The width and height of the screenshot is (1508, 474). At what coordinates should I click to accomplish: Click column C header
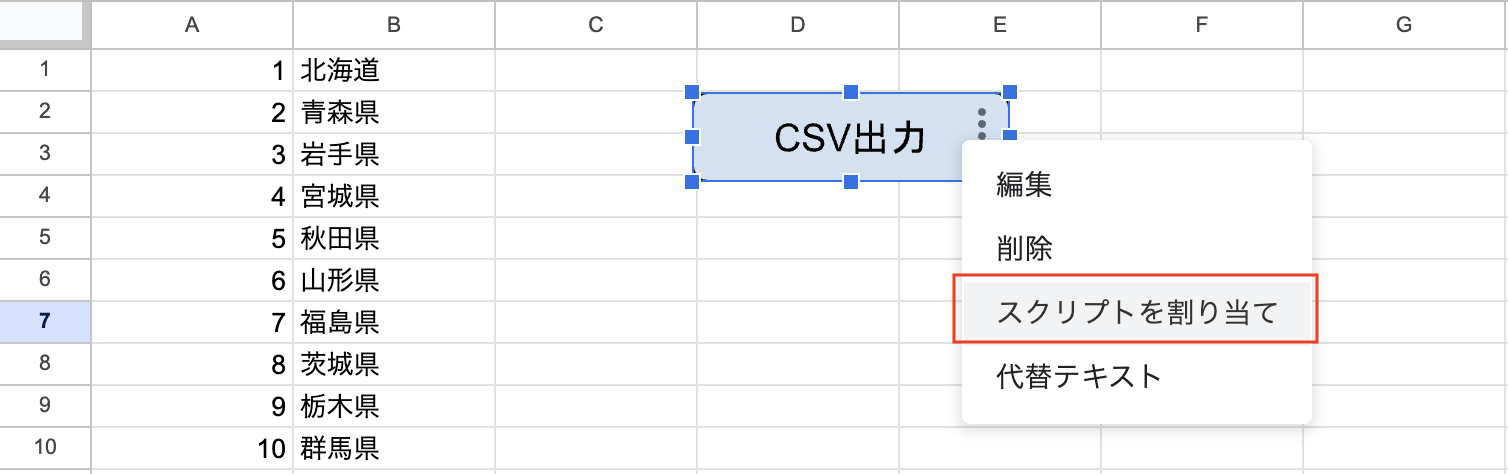596,25
